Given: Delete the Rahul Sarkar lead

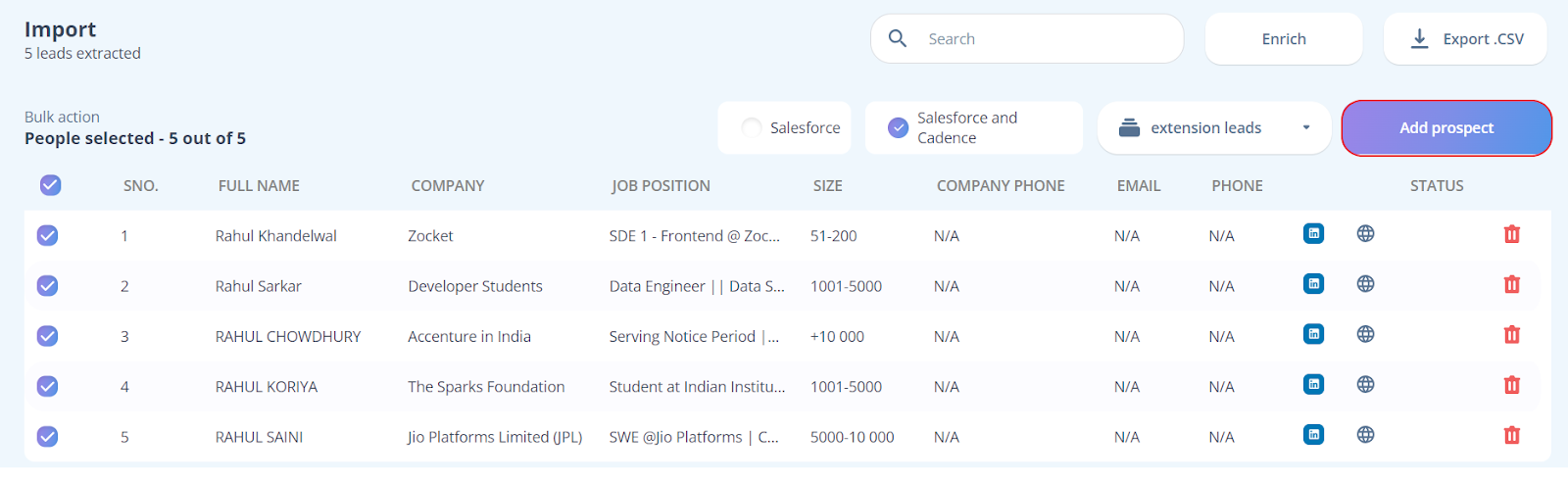Looking at the screenshot, I should pos(1512,284).
